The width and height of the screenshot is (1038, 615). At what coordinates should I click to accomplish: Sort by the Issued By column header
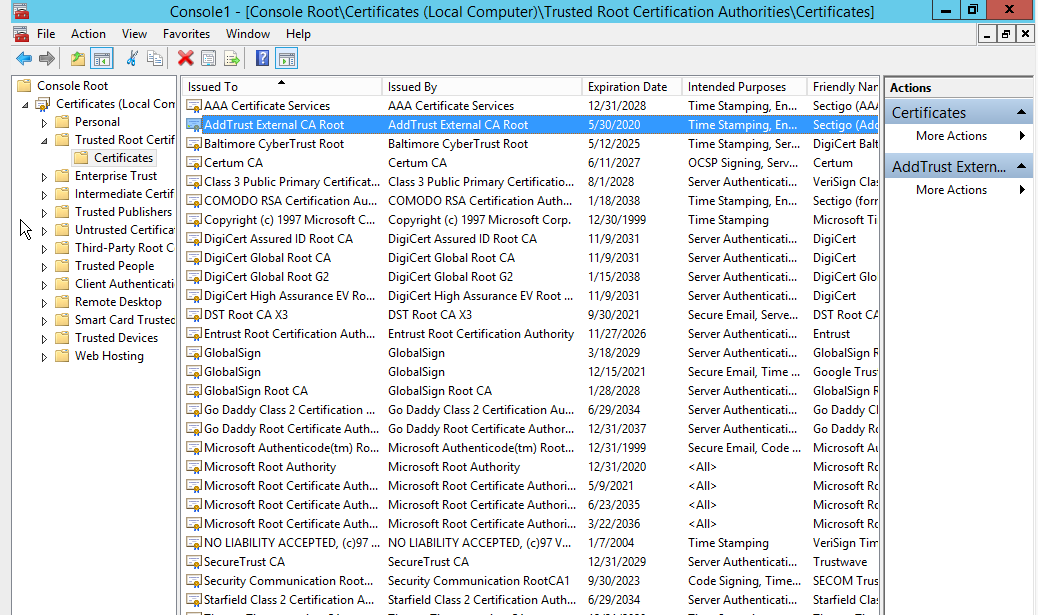point(482,87)
